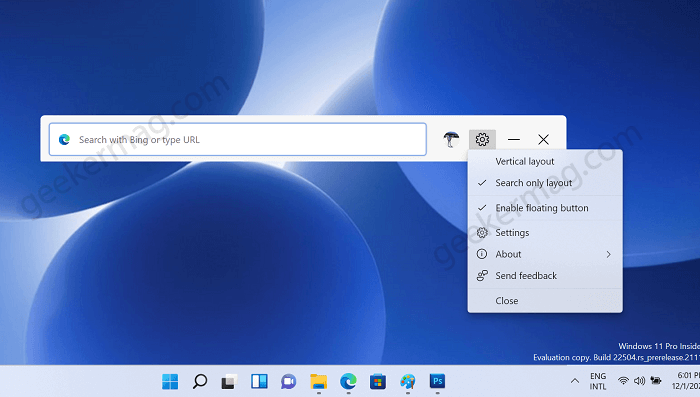The image size is (700, 397).
Task: Minimize the Edge search bar
Action: tap(514, 139)
